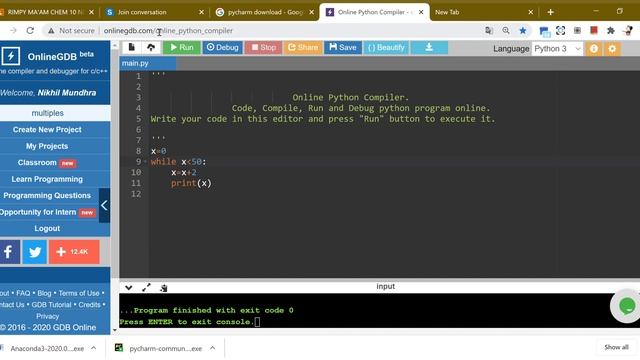The width and height of the screenshot is (640, 360).
Task: Click the editor scroll up arrow
Action: [115, 45]
